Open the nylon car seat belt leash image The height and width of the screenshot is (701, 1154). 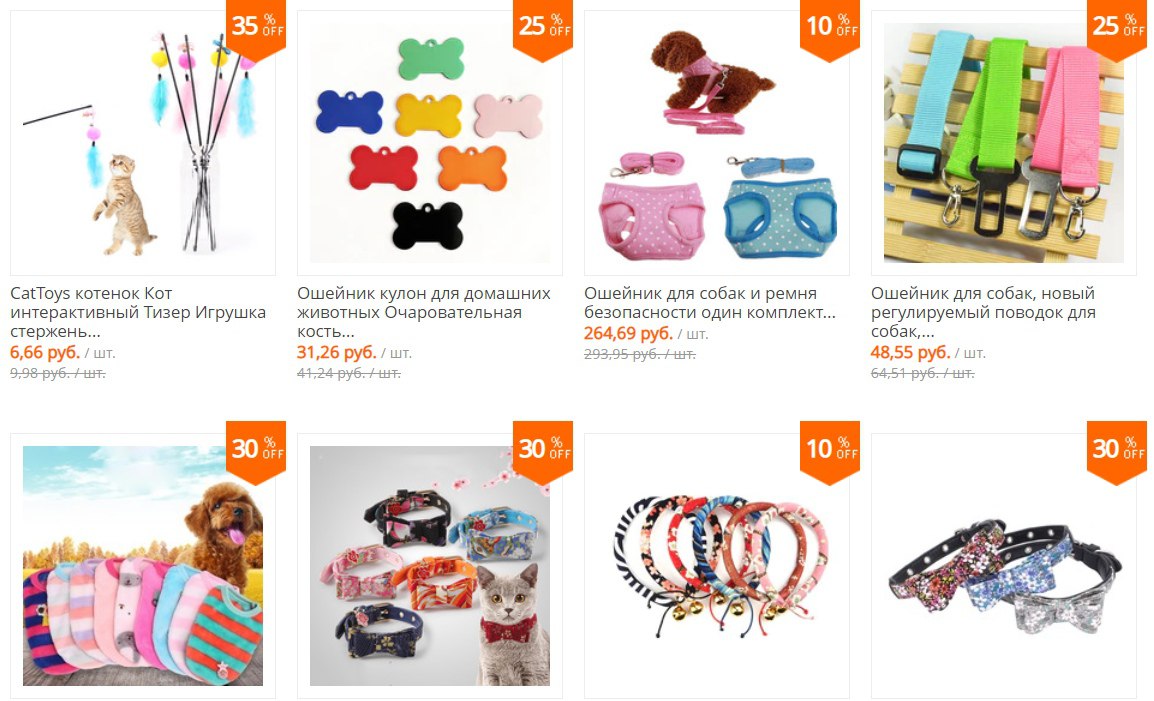coord(1004,143)
